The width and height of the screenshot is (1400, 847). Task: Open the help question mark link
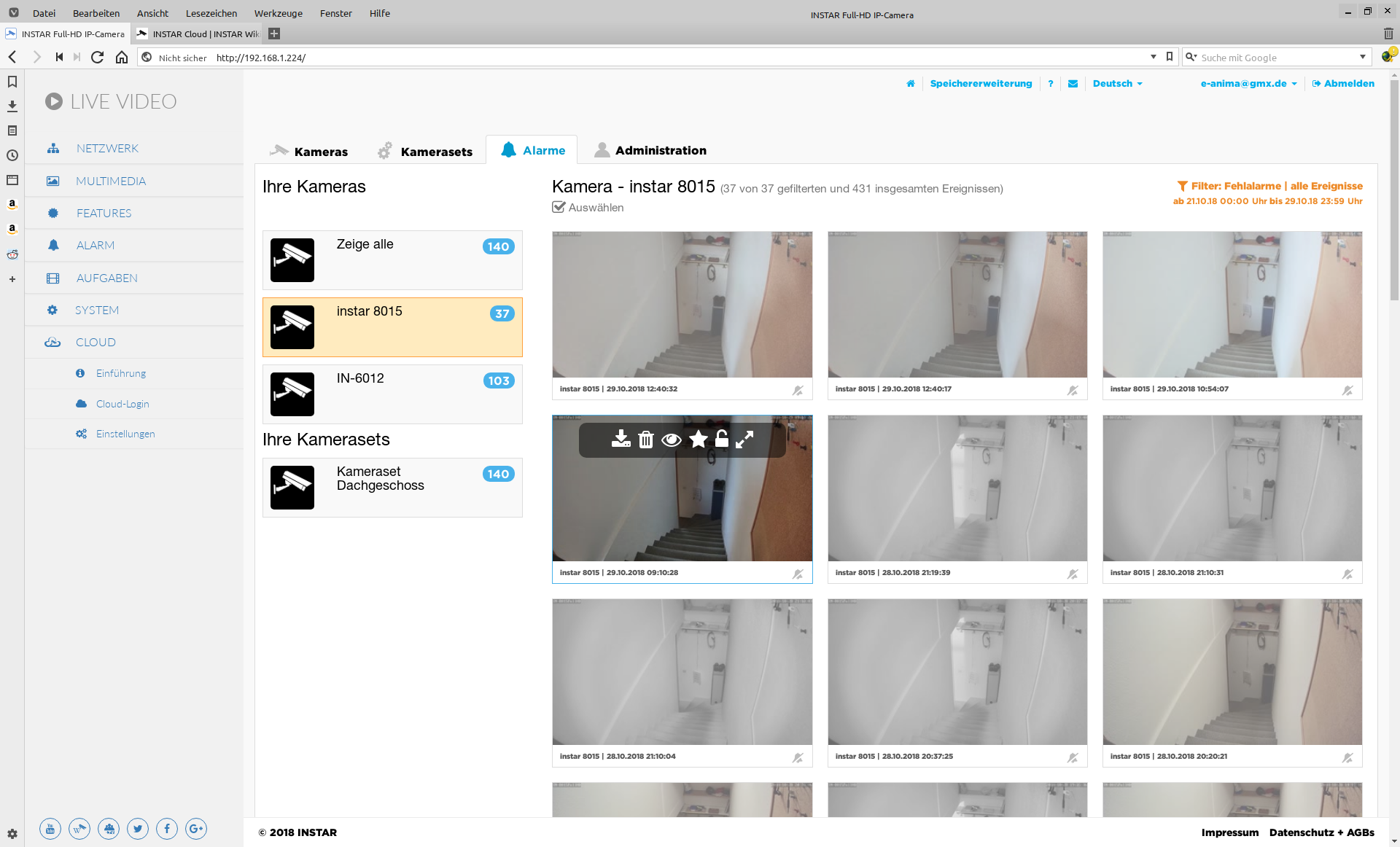pos(1051,84)
